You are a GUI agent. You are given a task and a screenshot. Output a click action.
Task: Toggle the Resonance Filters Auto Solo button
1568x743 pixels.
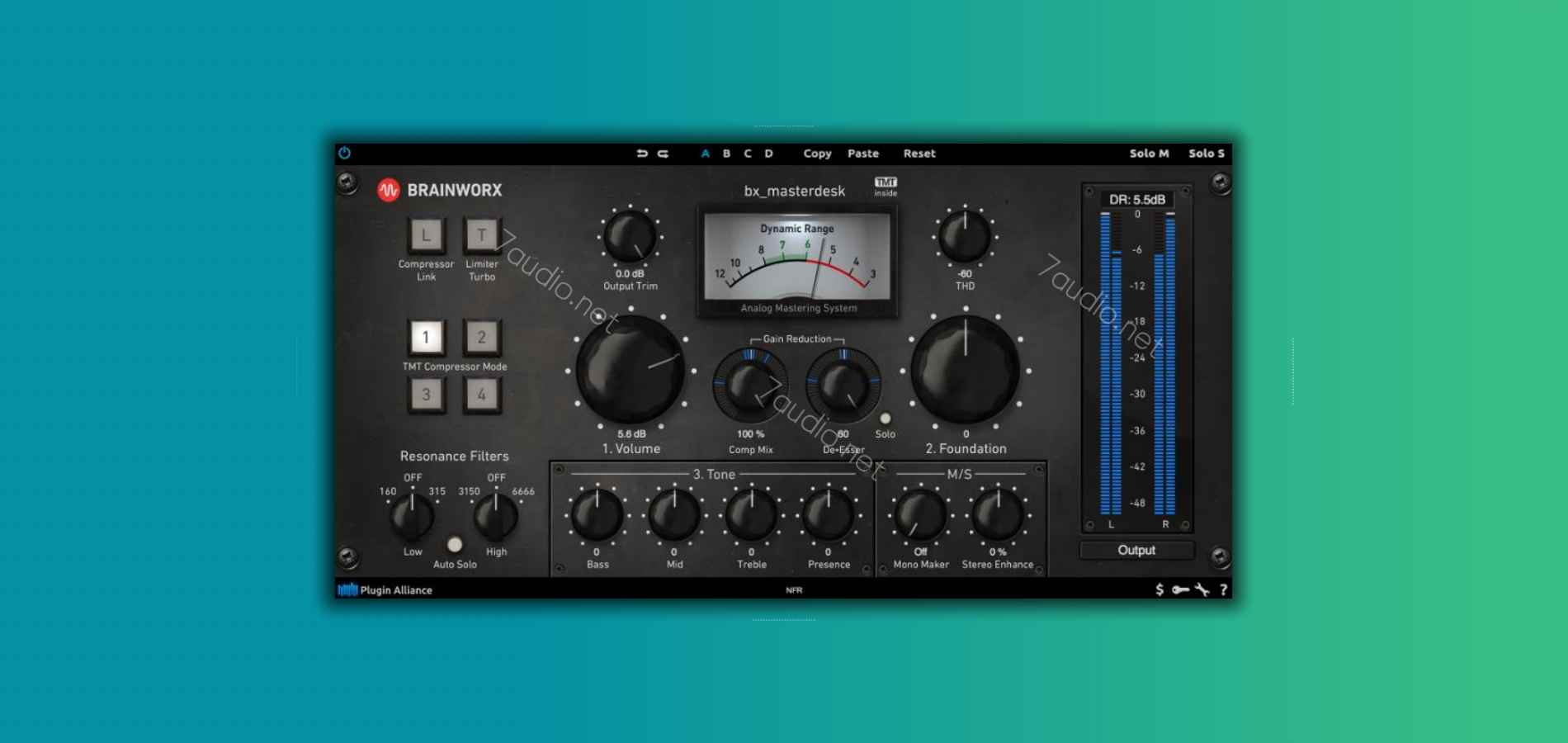click(x=455, y=545)
